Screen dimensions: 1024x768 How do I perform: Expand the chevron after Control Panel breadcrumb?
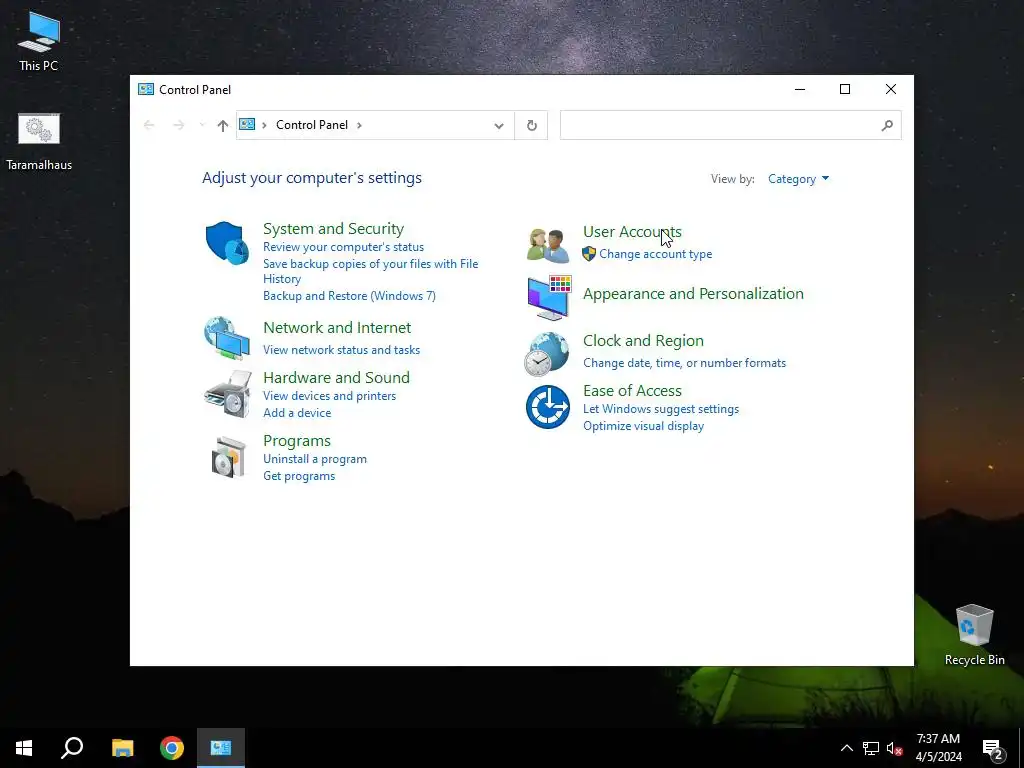click(x=359, y=125)
